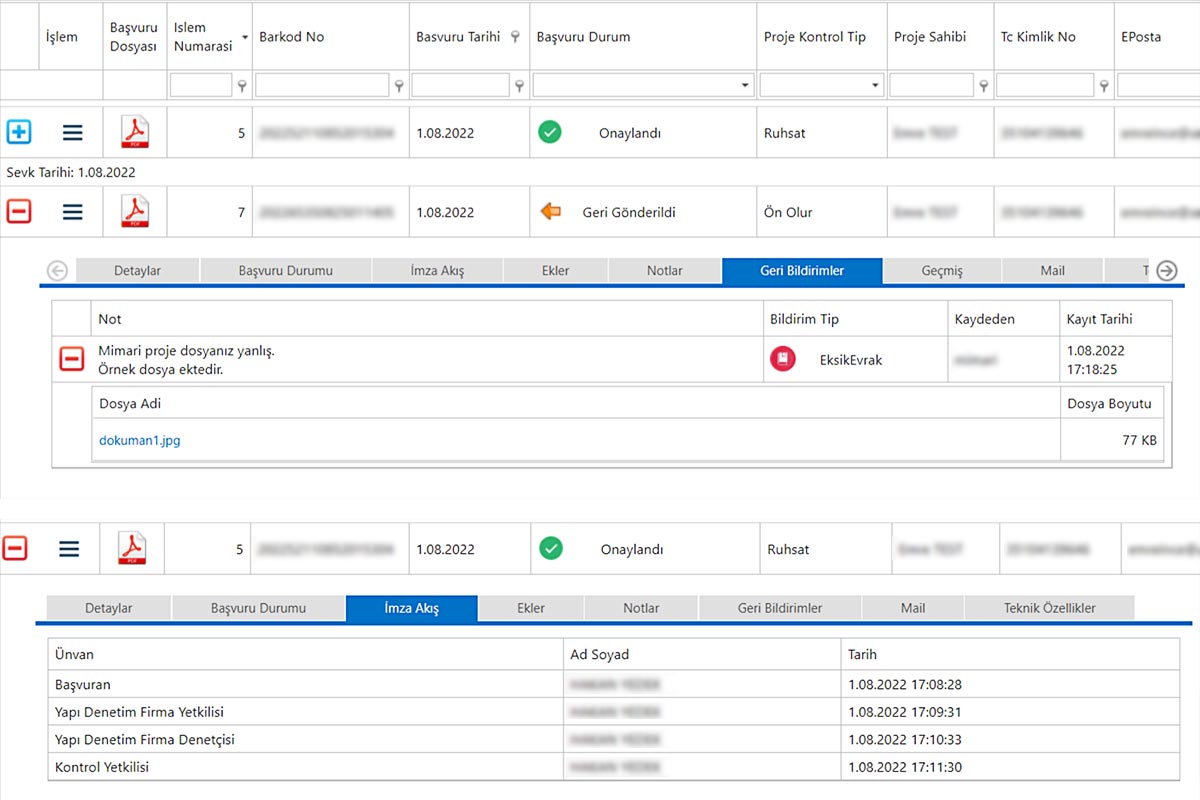
Task: Open the Başvuru Durum filter dropdown
Action: 745,86
